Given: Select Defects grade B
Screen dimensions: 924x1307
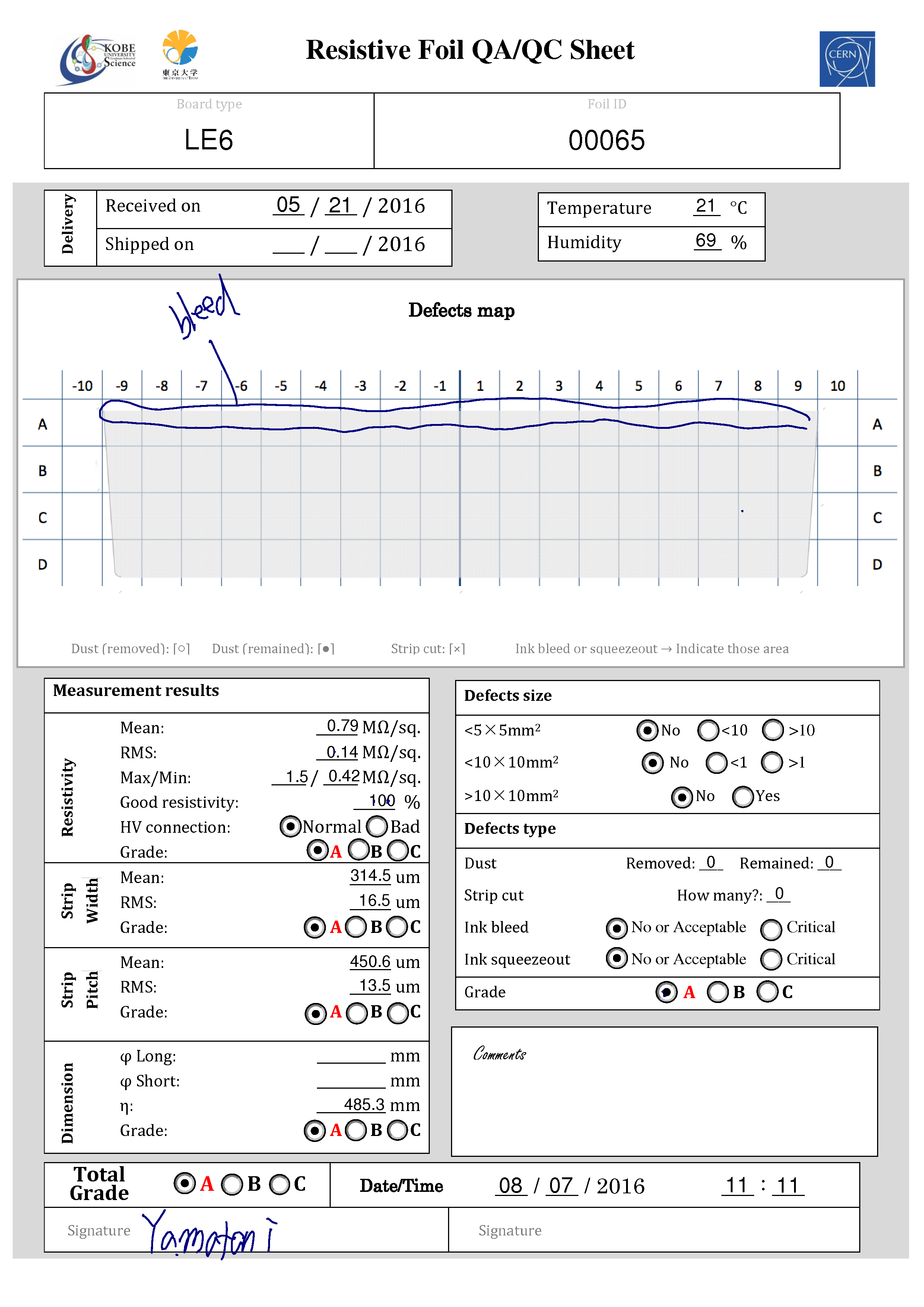Looking at the screenshot, I should click(717, 992).
